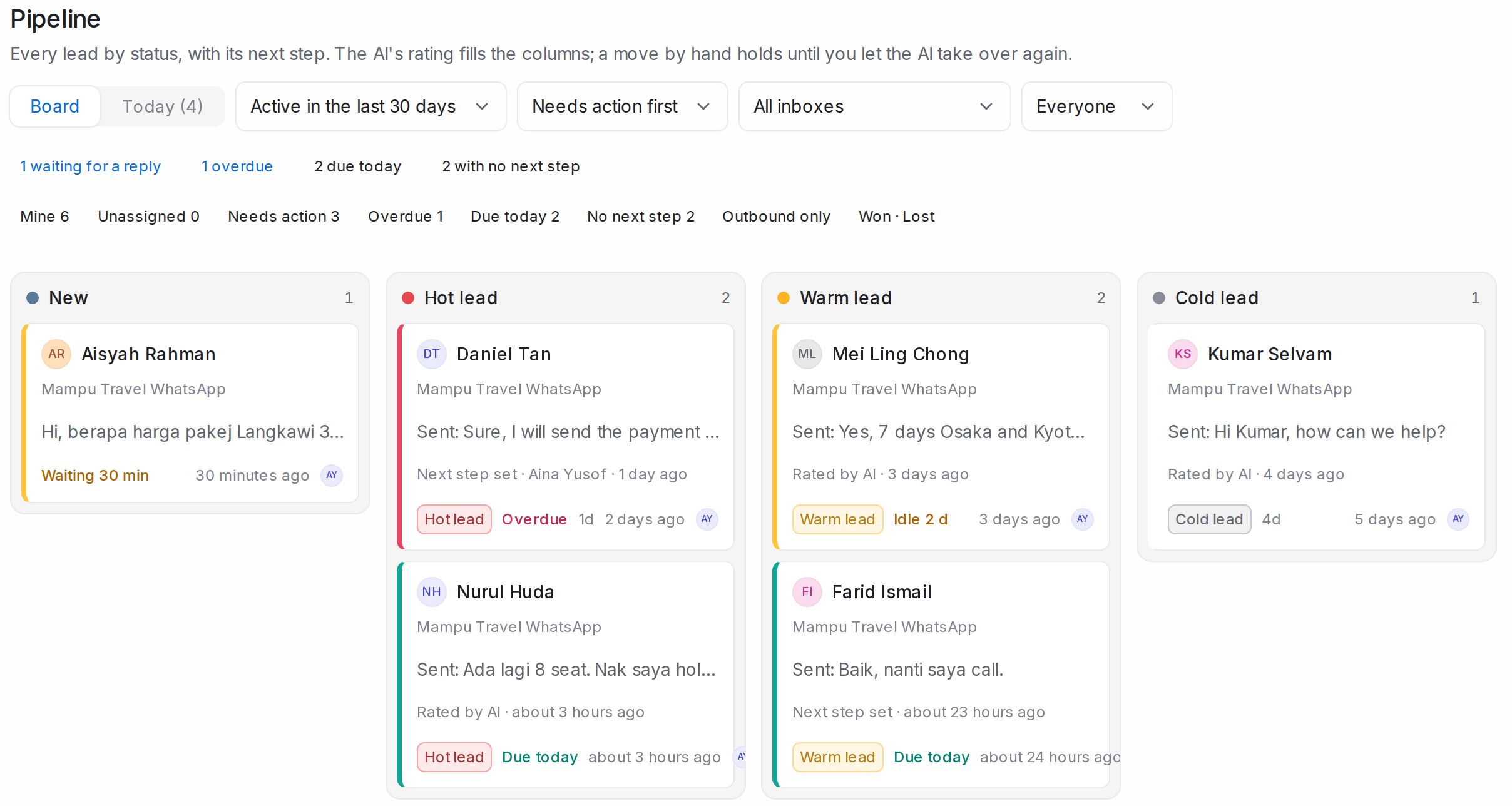This screenshot has height=806, width=1512.
Task: Click 2 with no next step summary
Action: (x=511, y=166)
